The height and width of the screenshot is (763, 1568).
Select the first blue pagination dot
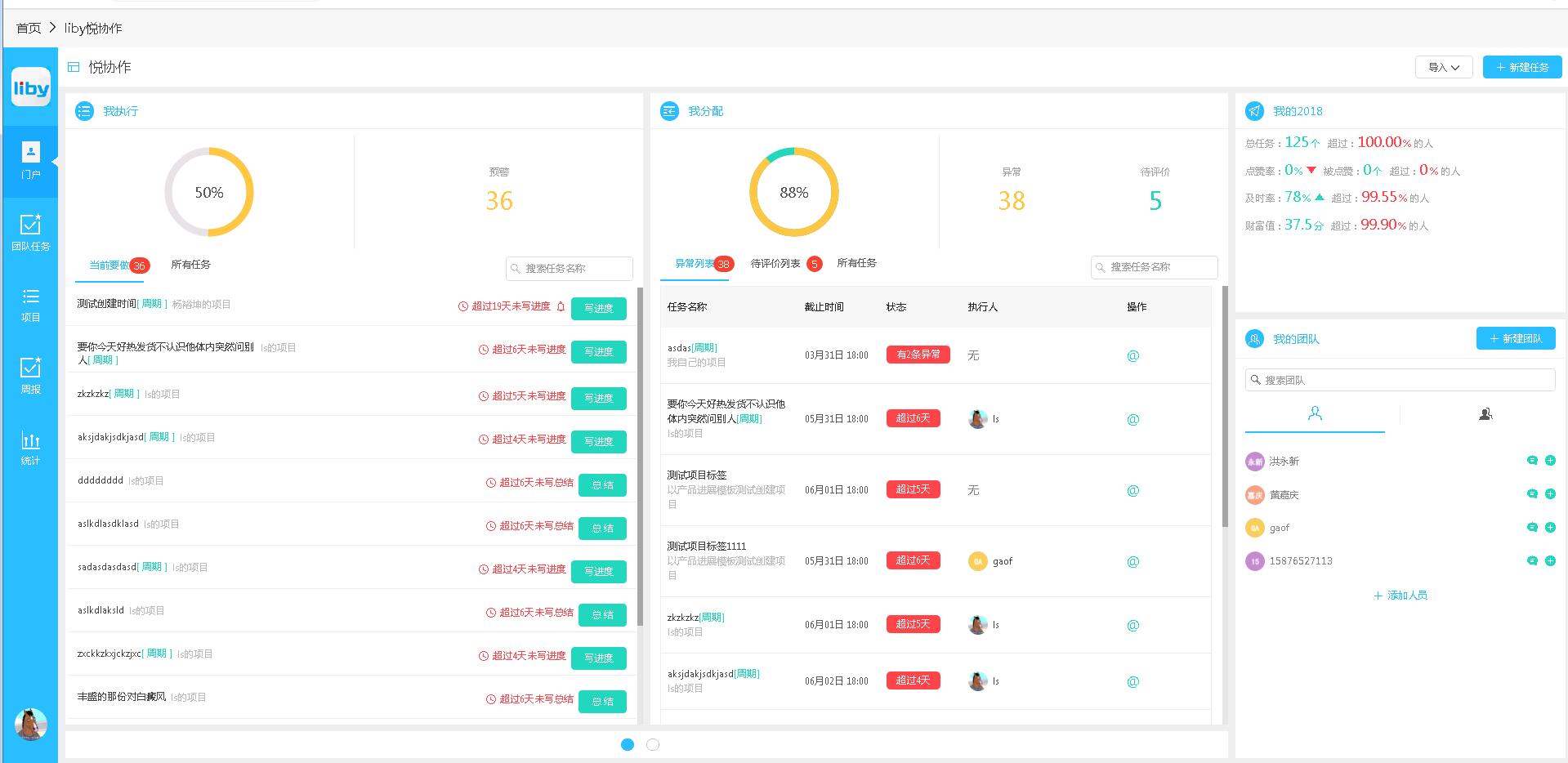click(628, 744)
